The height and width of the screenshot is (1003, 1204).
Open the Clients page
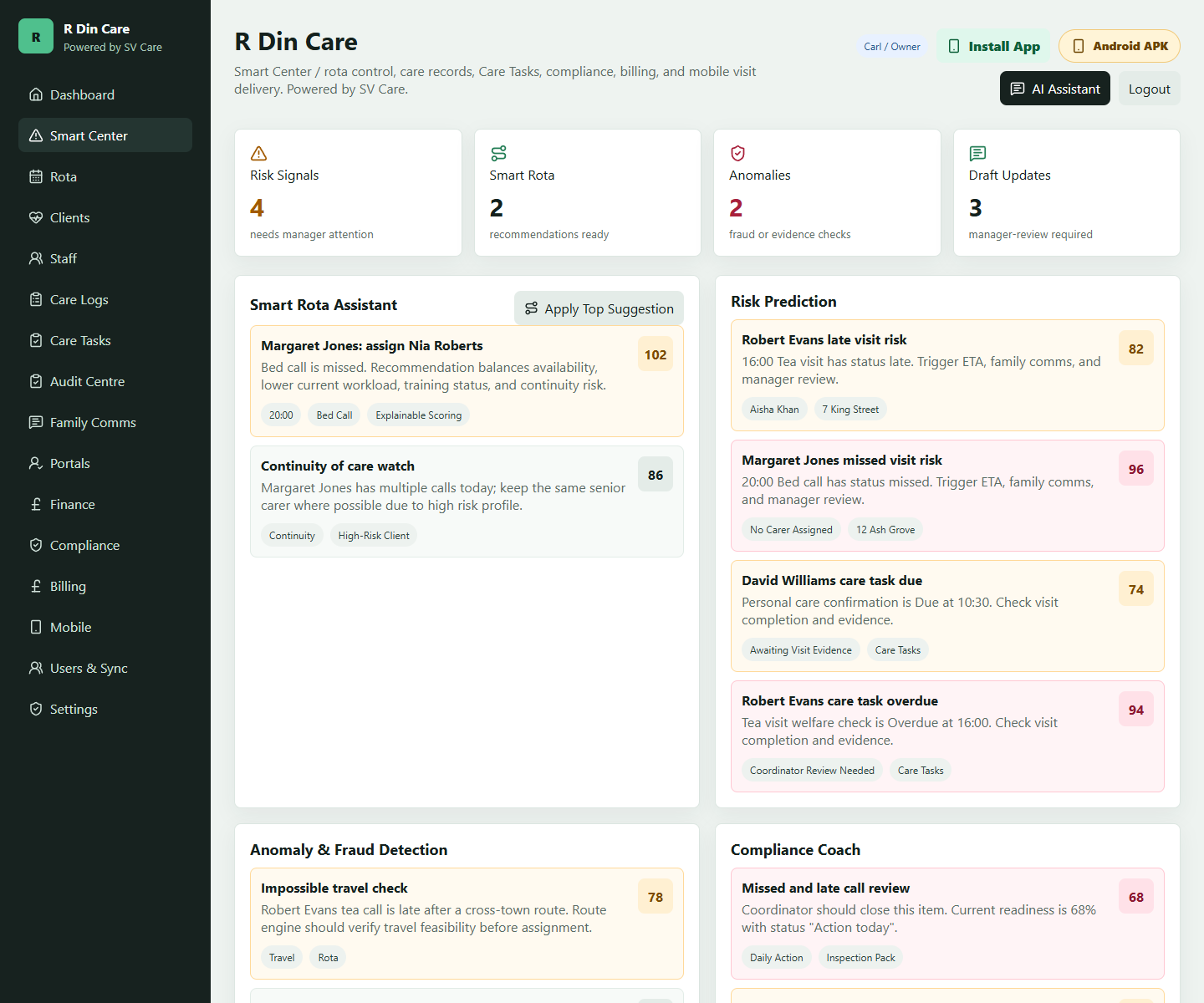point(105,217)
